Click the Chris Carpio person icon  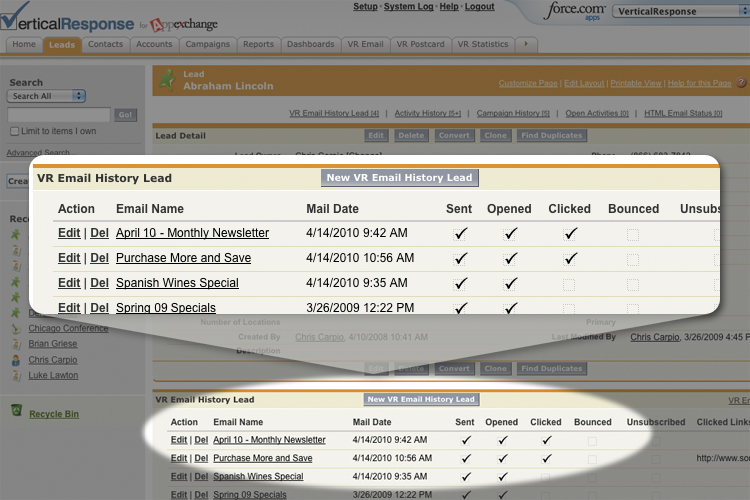[x=15, y=360]
